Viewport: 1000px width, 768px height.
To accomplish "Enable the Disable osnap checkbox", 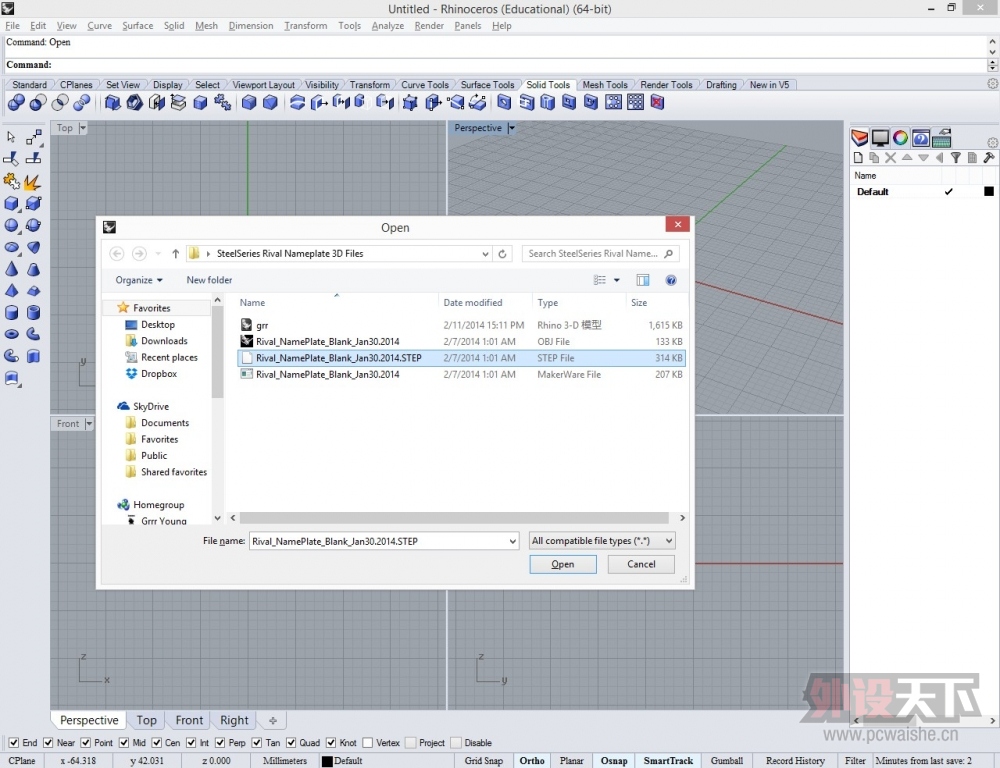I will (456, 742).
